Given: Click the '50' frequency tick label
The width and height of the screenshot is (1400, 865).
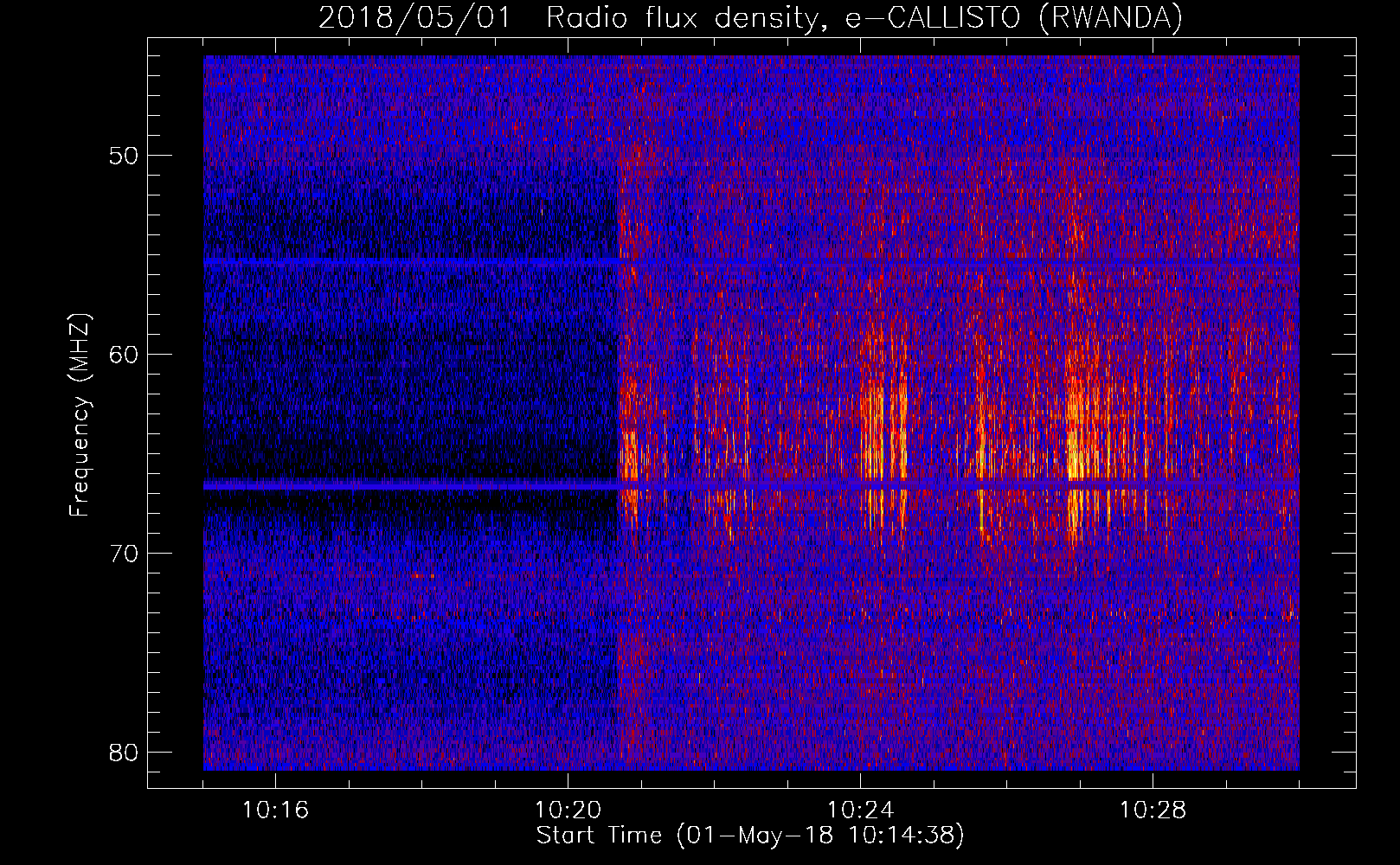Looking at the screenshot, I should [x=125, y=157].
